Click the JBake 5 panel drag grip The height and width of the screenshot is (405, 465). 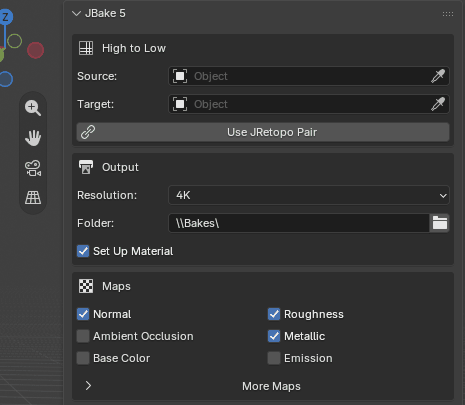pos(448,14)
